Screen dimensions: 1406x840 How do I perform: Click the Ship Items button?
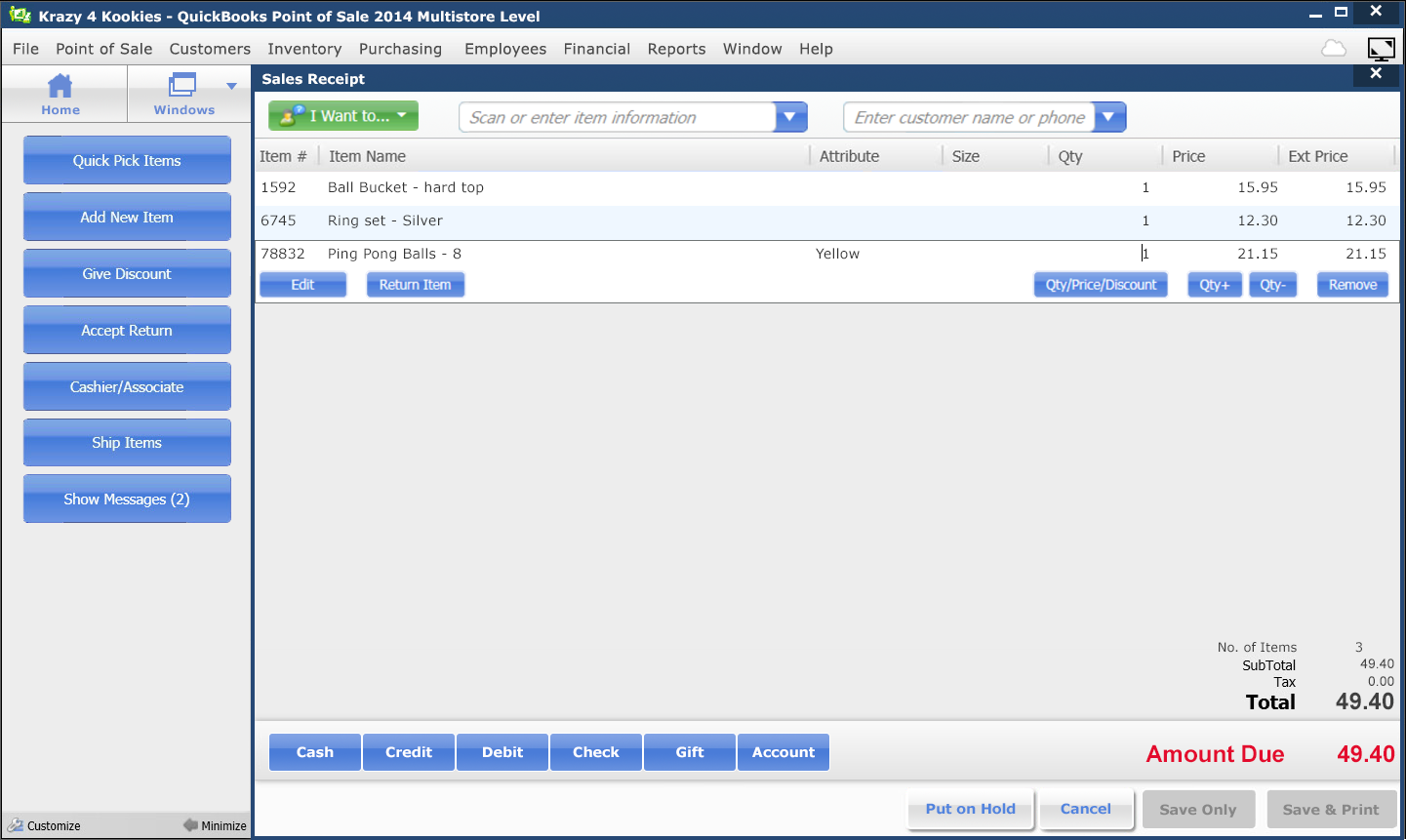tap(127, 442)
